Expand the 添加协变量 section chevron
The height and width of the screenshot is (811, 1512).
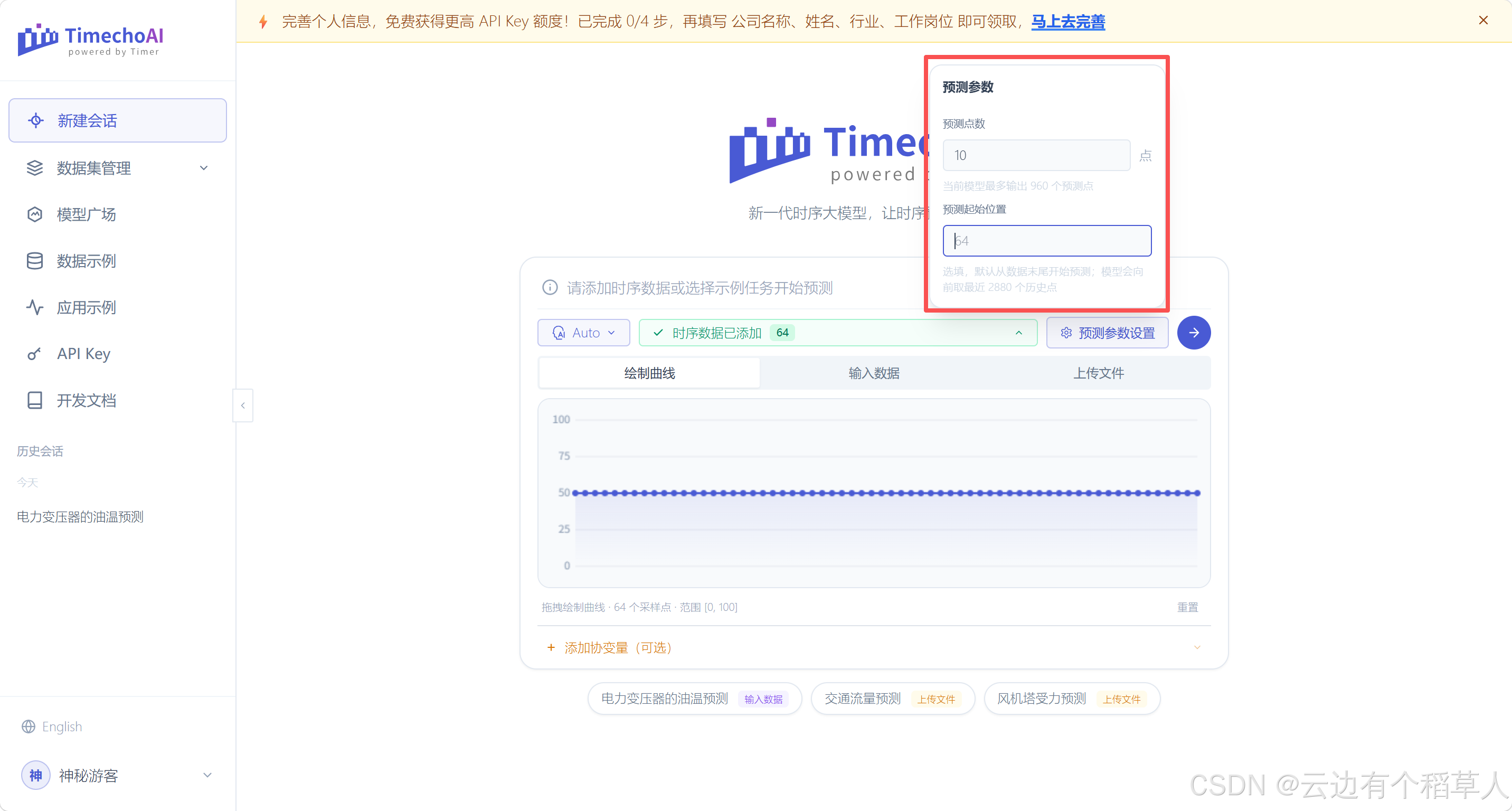coord(1197,647)
